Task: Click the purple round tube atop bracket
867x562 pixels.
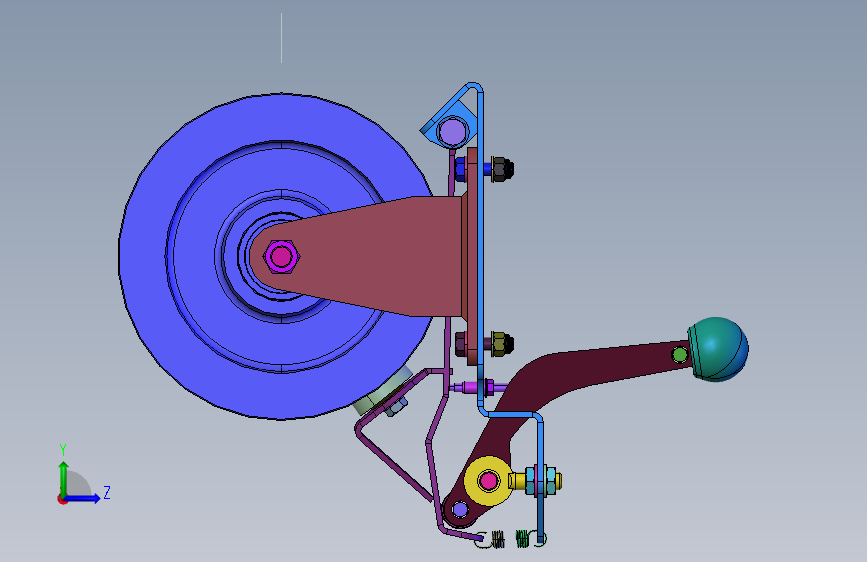Action: (x=453, y=132)
